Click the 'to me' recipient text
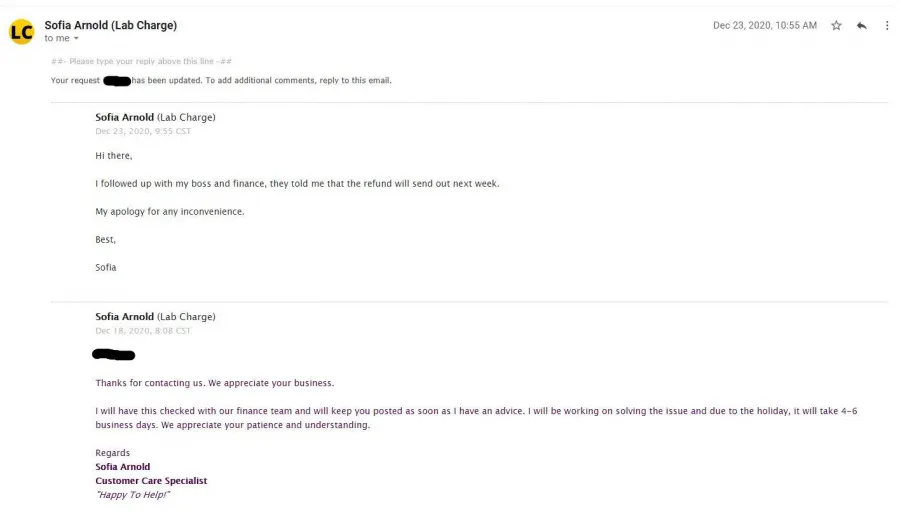 pos(57,38)
